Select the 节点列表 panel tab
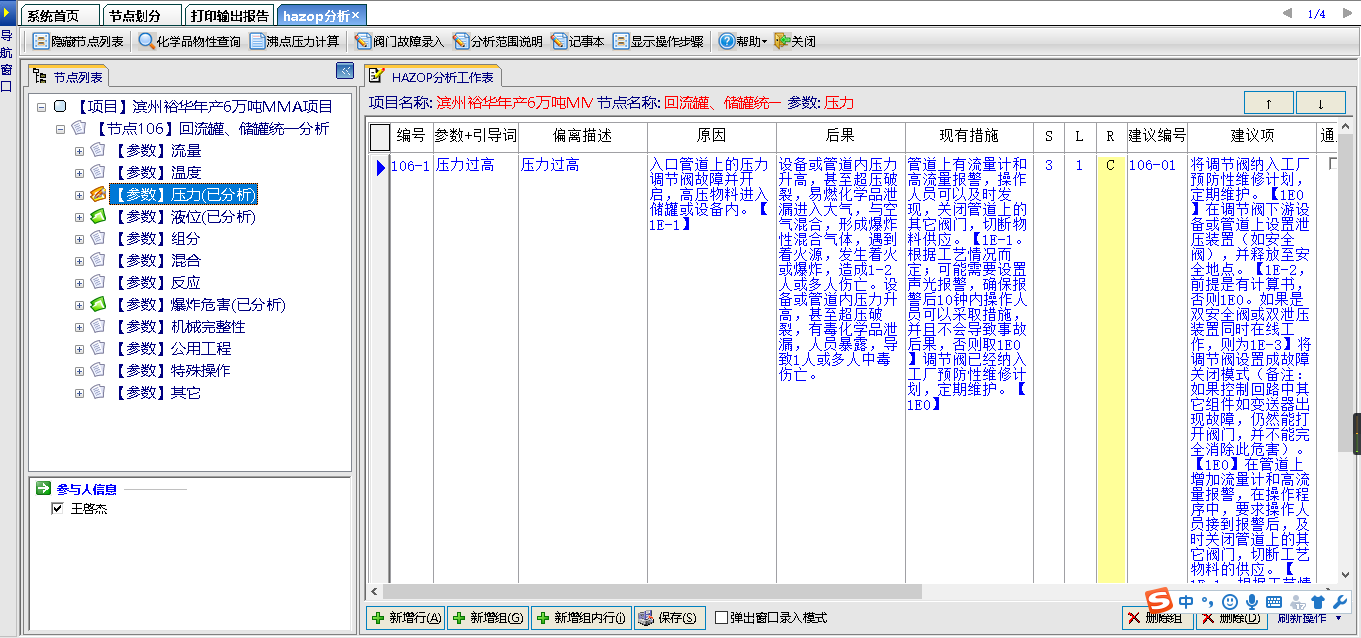This screenshot has width=1361, height=638. [70, 76]
